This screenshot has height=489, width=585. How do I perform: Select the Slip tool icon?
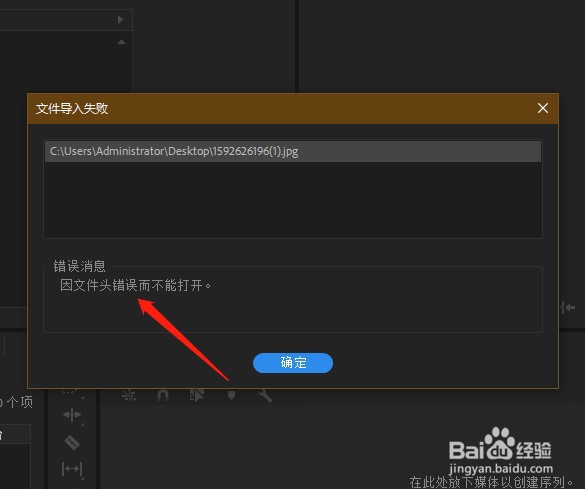(72, 468)
